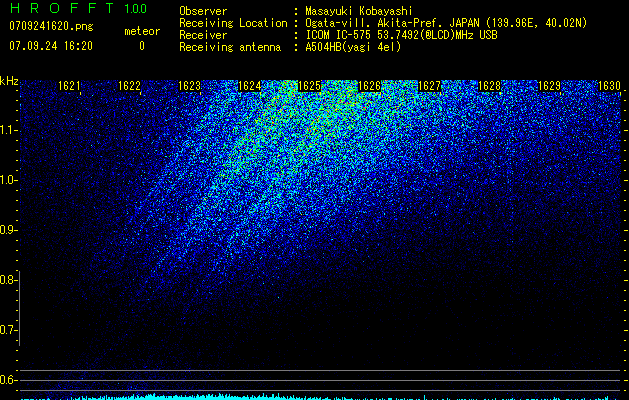This screenshot has height=400, width=629.
Task: Click the Receiving Location label
Action: (233, 23)
